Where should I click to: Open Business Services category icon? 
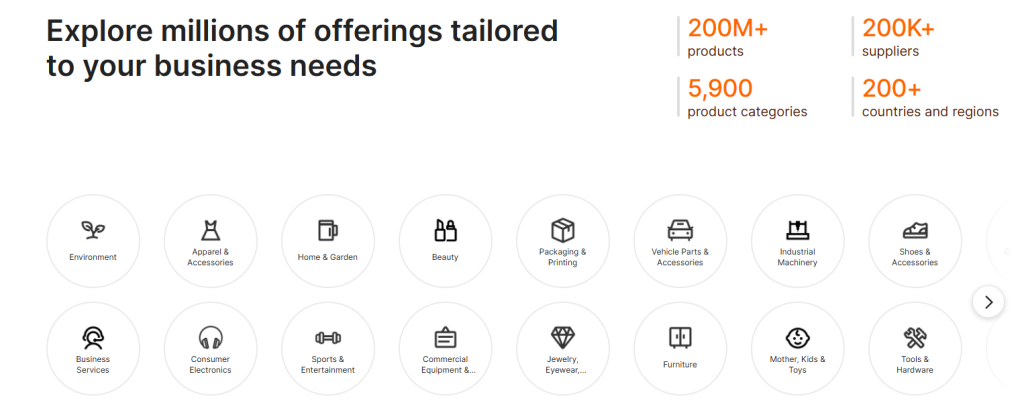click(x=93, y=338)
